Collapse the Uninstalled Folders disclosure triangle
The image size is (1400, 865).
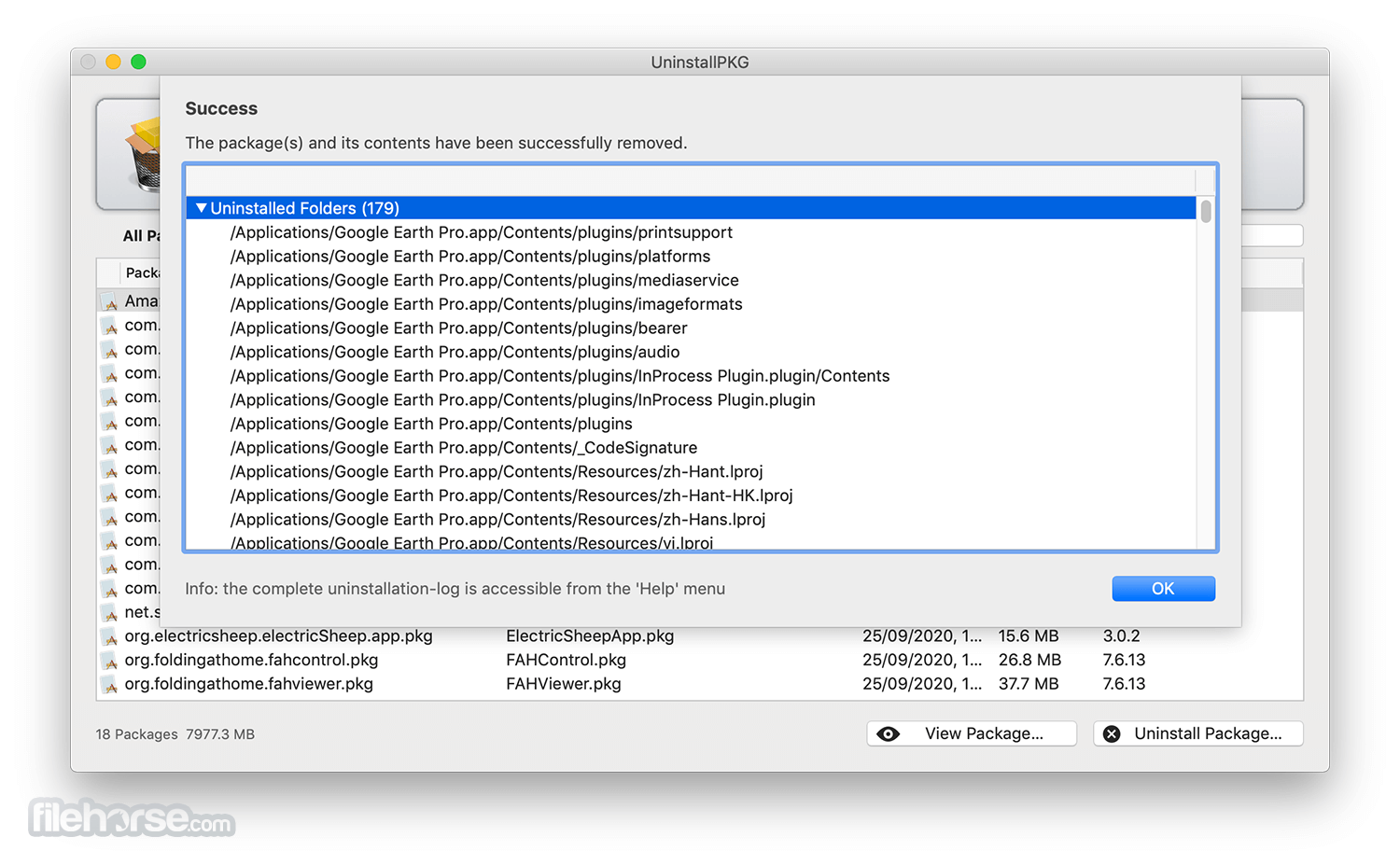pyautogui.click(x=201, y=208)
